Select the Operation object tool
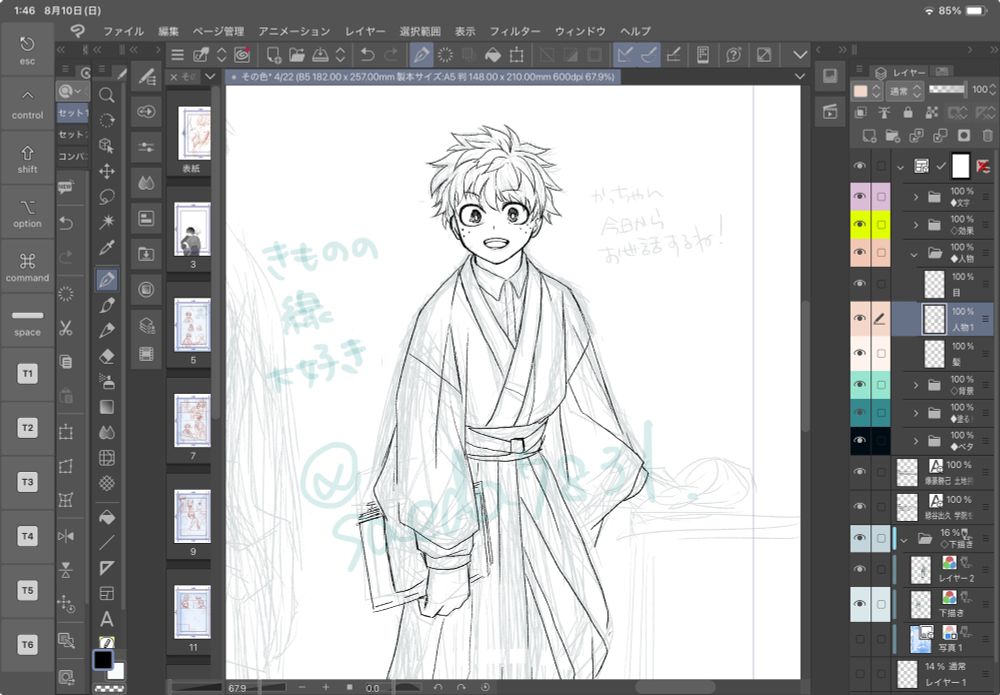This screenshot has height=695, width=1000. click(107, 145)
